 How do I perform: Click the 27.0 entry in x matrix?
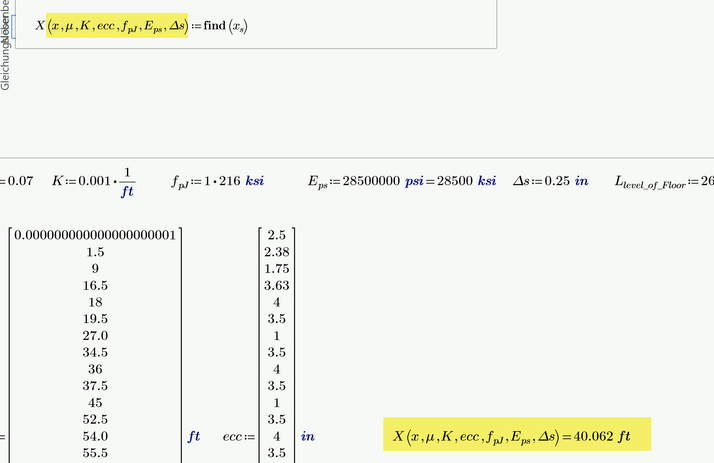95,336
